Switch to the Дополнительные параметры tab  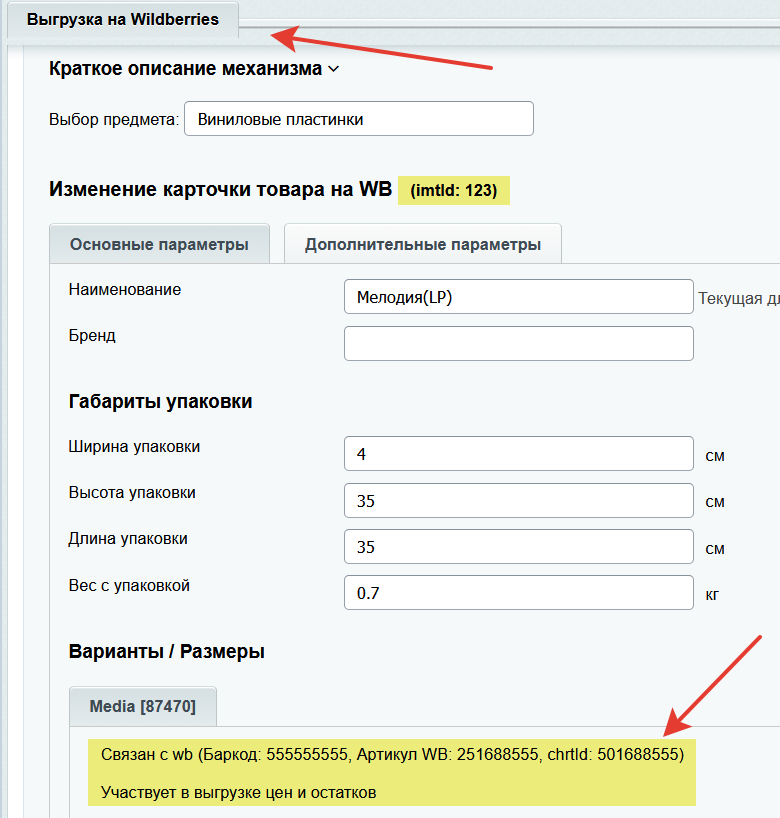[422, 245]
